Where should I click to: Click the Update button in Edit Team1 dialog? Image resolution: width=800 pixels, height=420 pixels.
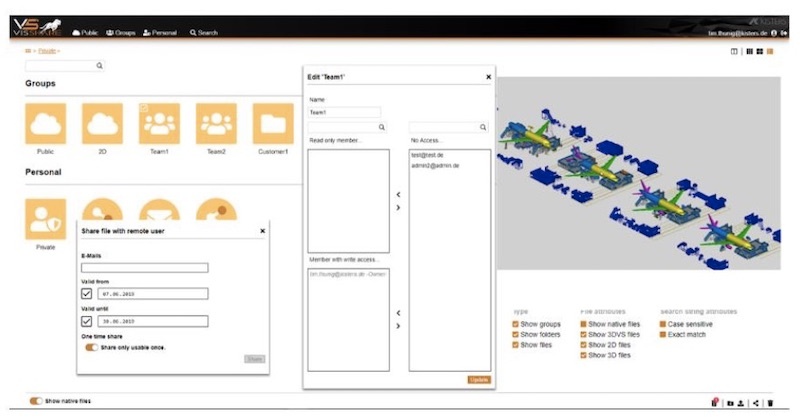479,379
